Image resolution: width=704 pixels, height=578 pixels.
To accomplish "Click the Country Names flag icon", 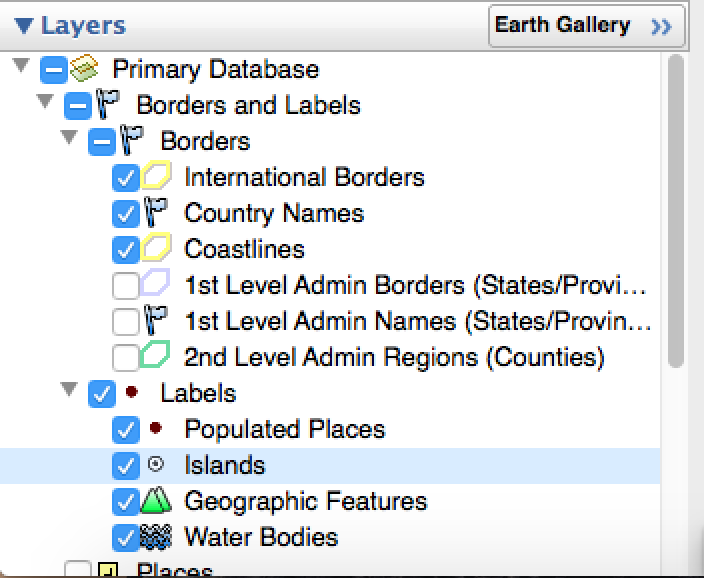I will (x=157, y=213).
